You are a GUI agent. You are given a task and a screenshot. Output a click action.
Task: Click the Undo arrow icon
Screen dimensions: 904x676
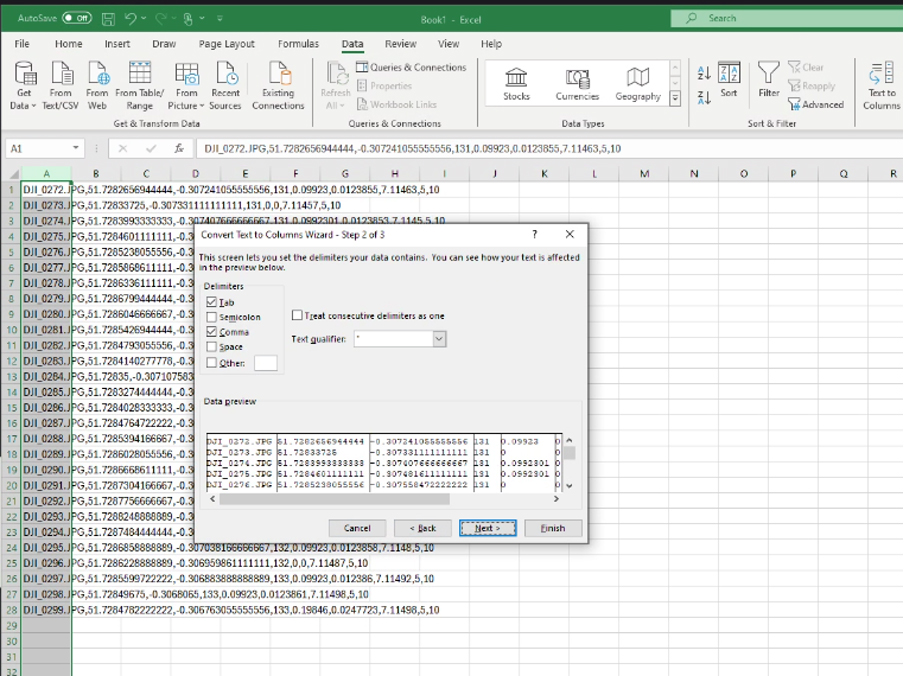pos(130,18)
